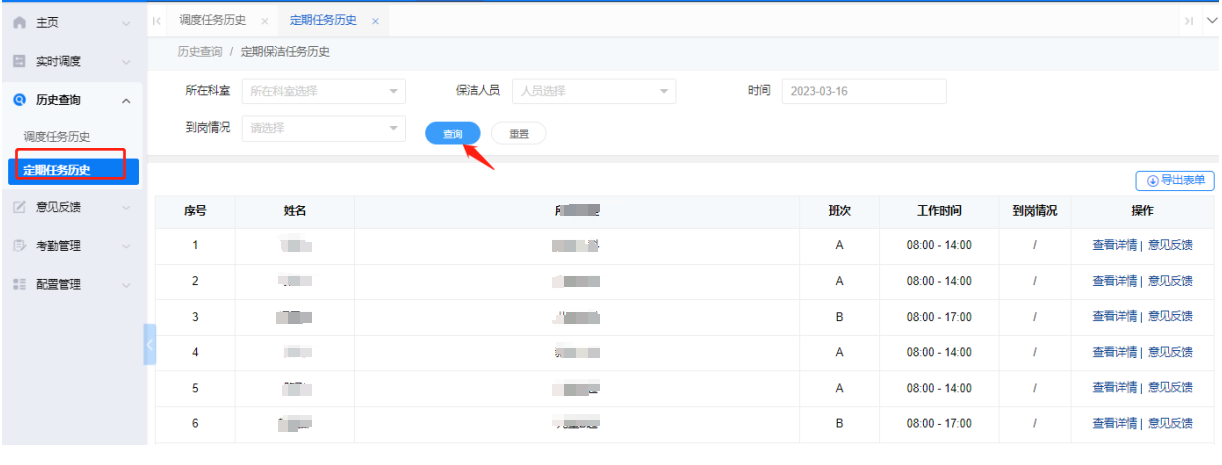Collapse sidebar with the blue handle
The image size is (1222, 465).
point(150,344)
